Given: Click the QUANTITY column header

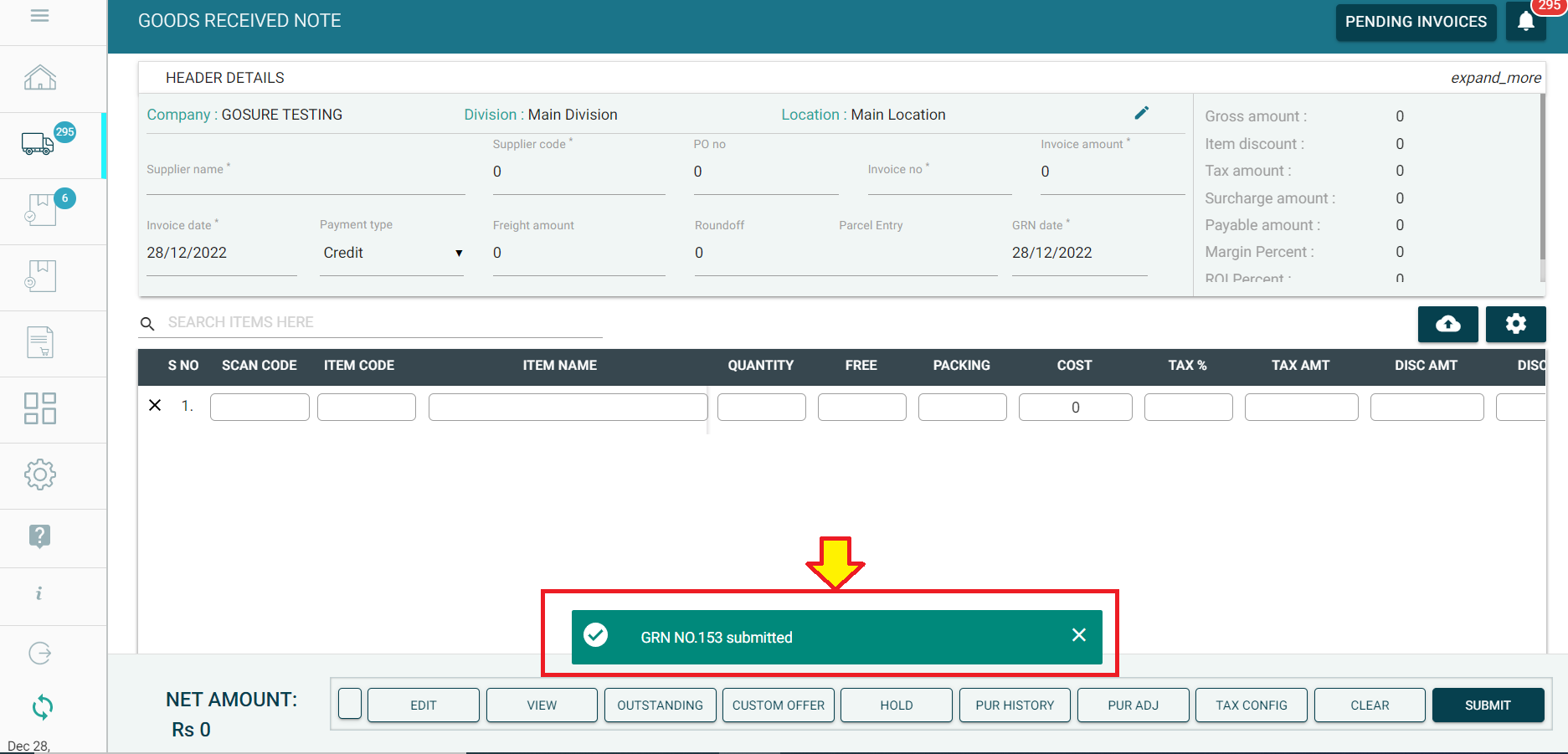Looking at the screenshot, I should pos(760,366).
